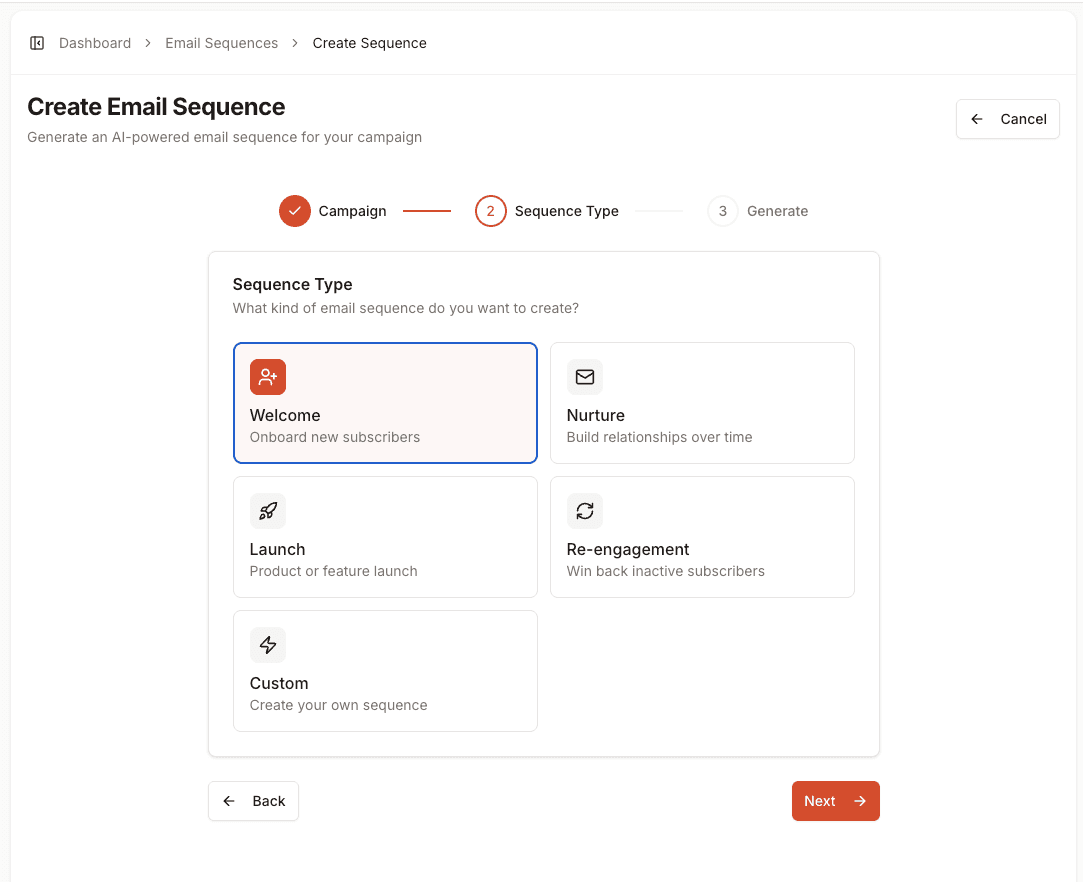Click the 'Create Email Sequence' page heading
The width and height of the screenshot is (1083, 882).
pyautogui.click(x=156, y=107)
